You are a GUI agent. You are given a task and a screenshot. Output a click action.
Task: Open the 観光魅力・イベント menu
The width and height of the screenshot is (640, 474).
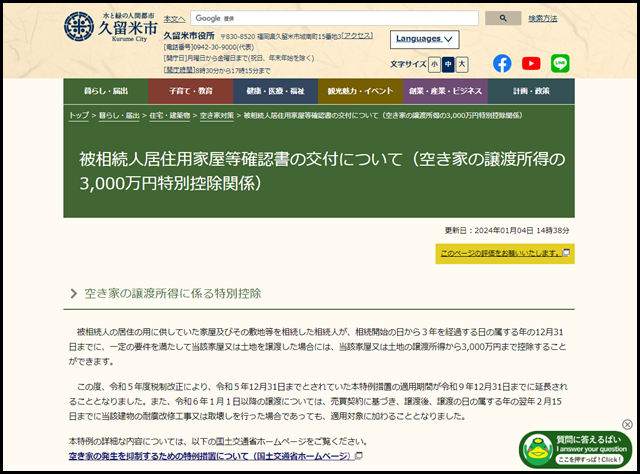(x=361, y=91)
